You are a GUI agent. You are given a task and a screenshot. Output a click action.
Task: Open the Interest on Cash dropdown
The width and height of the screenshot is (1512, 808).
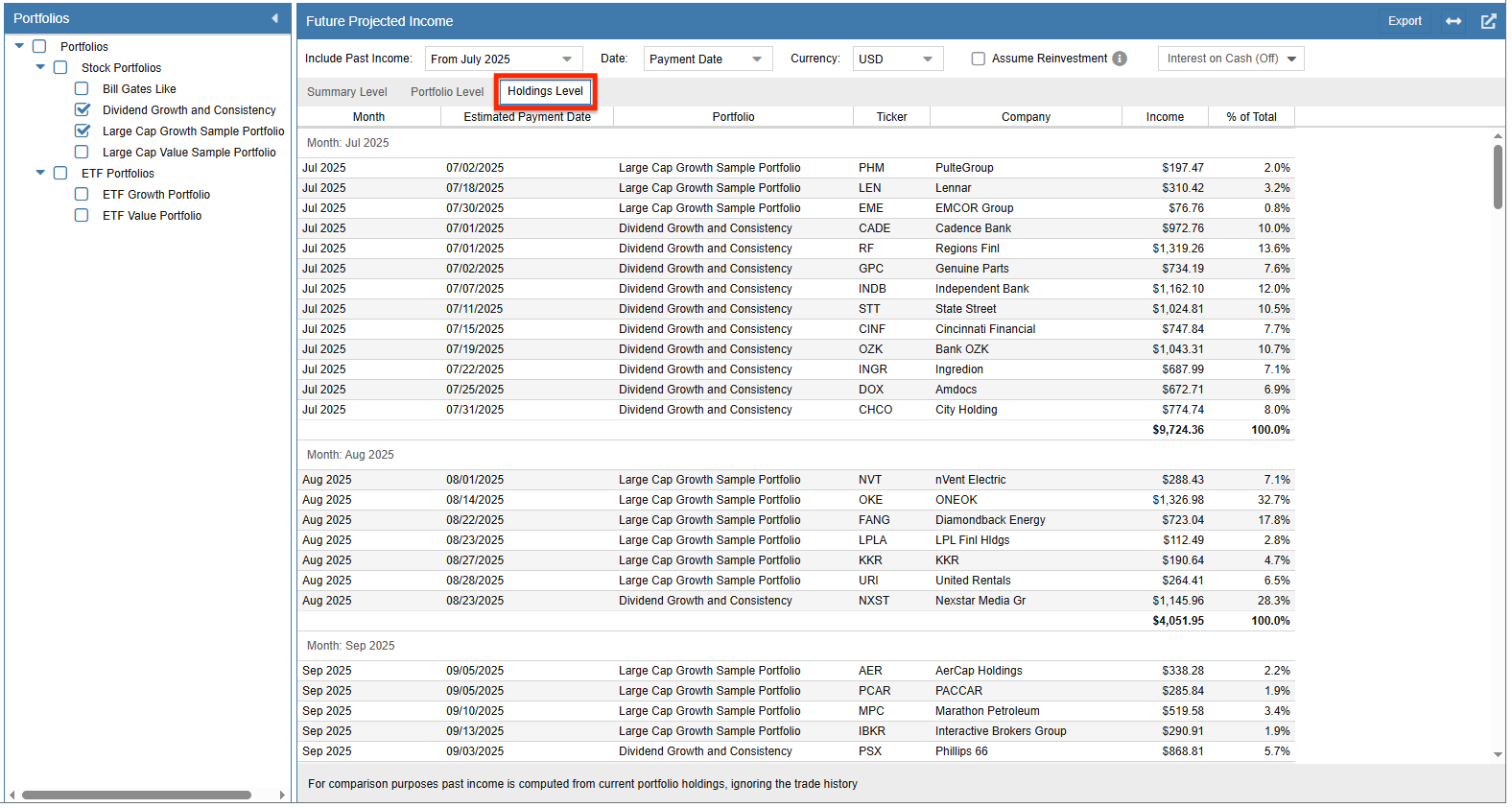point(1231,59)
